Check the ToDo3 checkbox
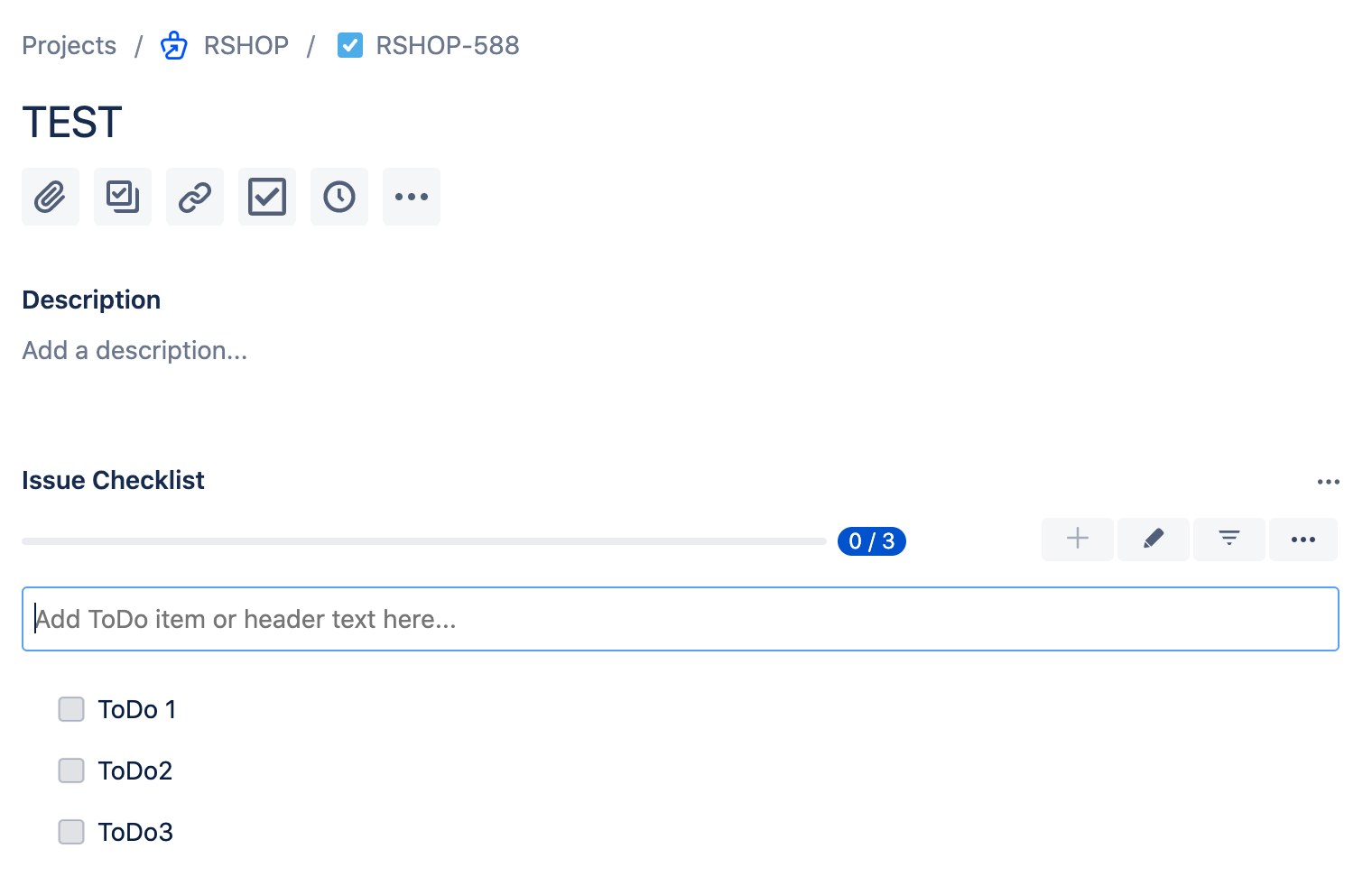 click(71, 832)
